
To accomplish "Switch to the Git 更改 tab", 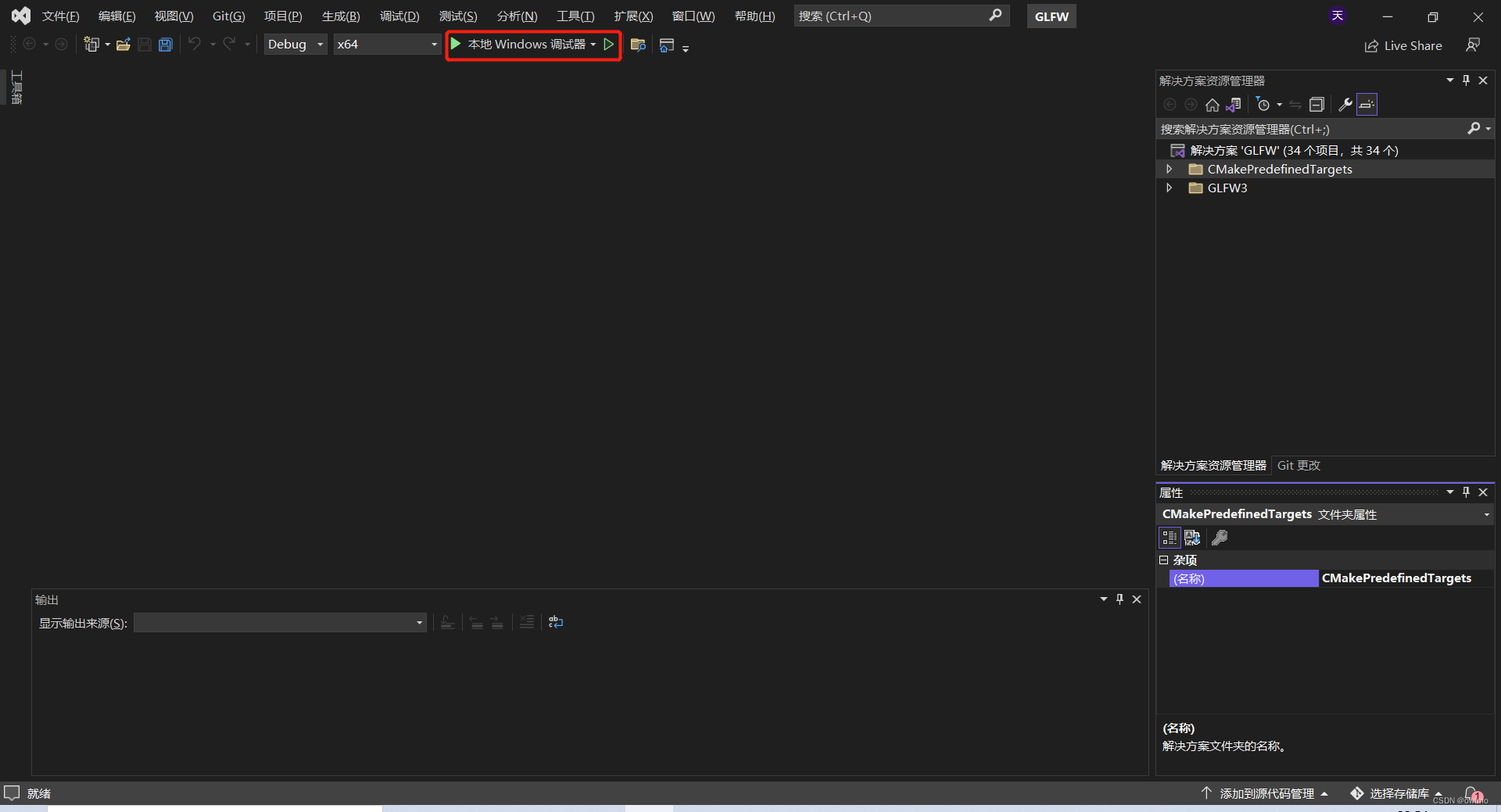I will 1298,465.
